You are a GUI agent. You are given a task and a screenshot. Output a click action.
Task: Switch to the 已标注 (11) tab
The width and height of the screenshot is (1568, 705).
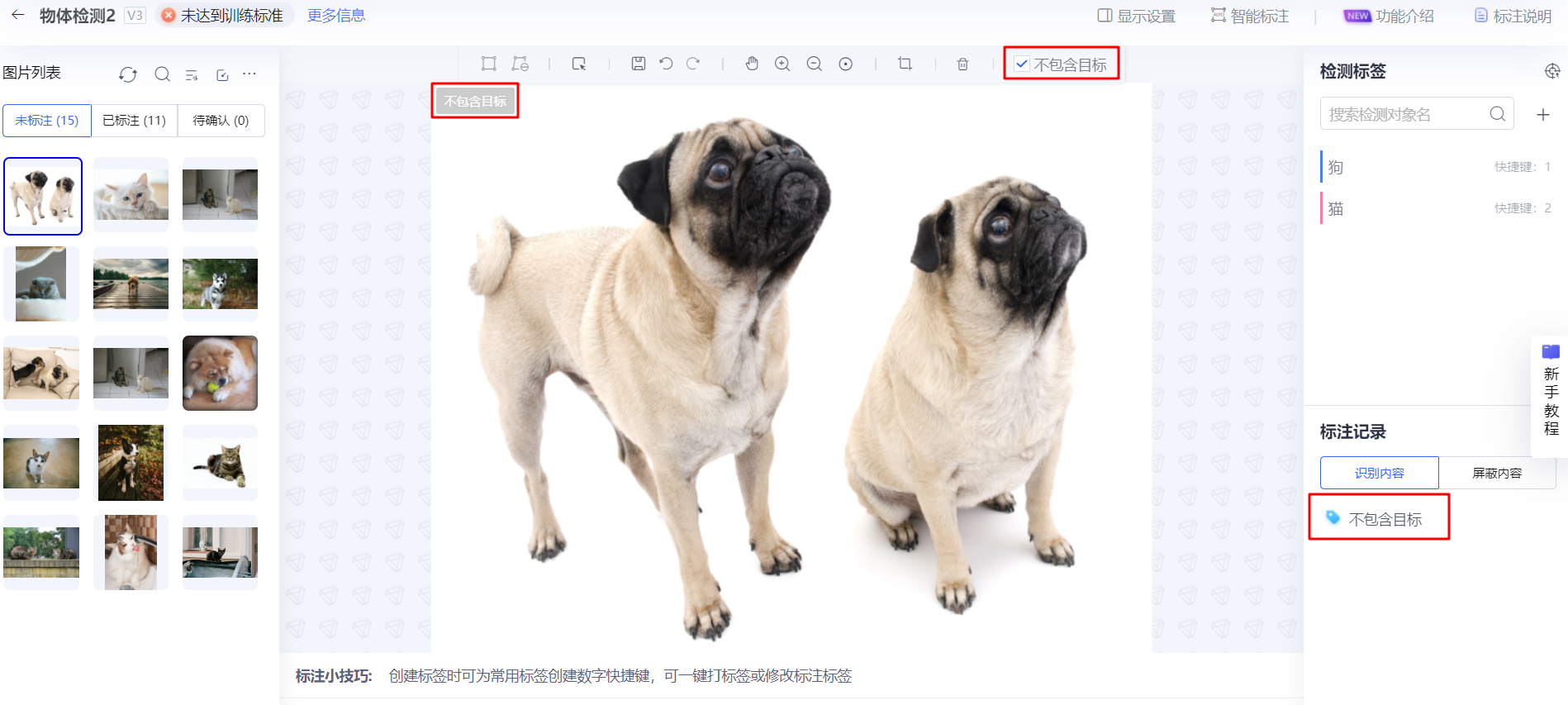(x=135, y=121)
